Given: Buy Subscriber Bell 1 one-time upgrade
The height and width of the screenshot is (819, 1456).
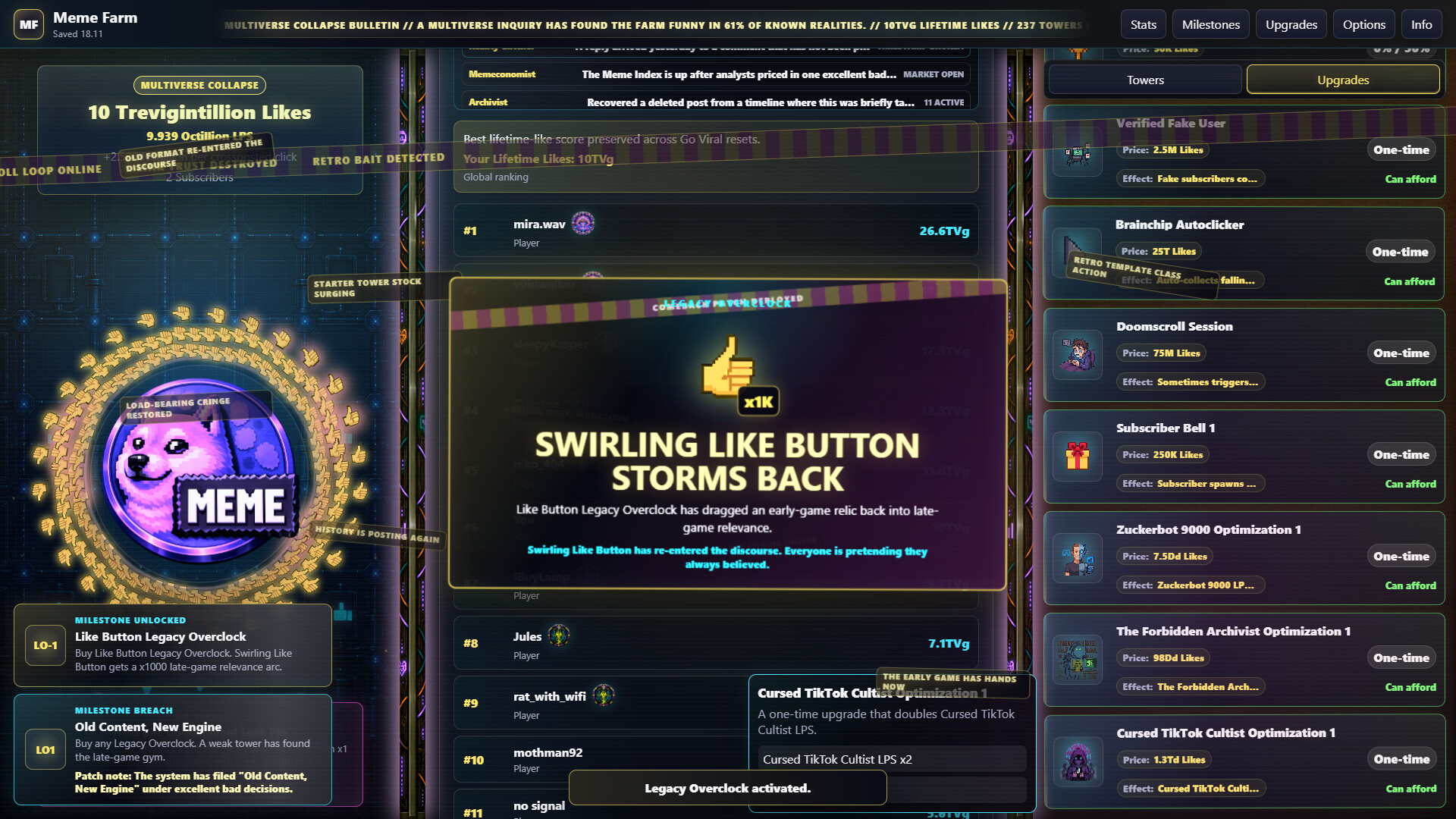Looking at the screenshot, I should [x=1401, y=454].
